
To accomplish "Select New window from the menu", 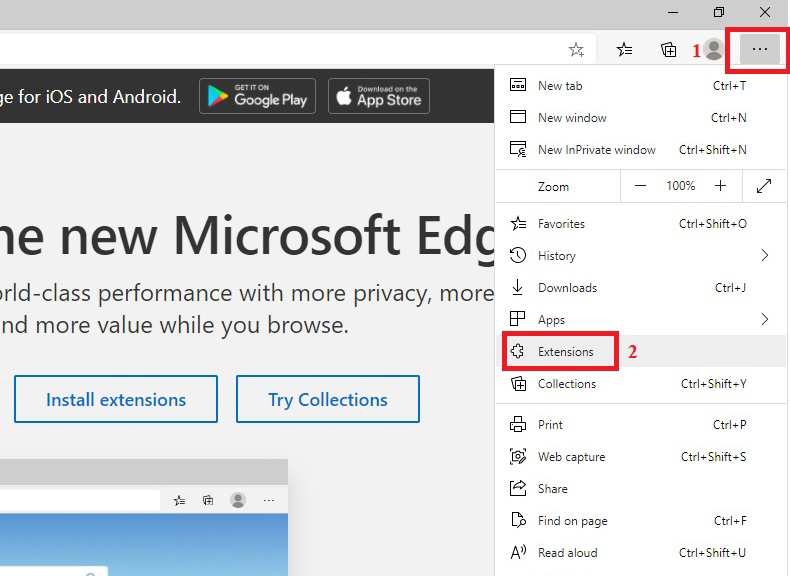I will [640, 117].
